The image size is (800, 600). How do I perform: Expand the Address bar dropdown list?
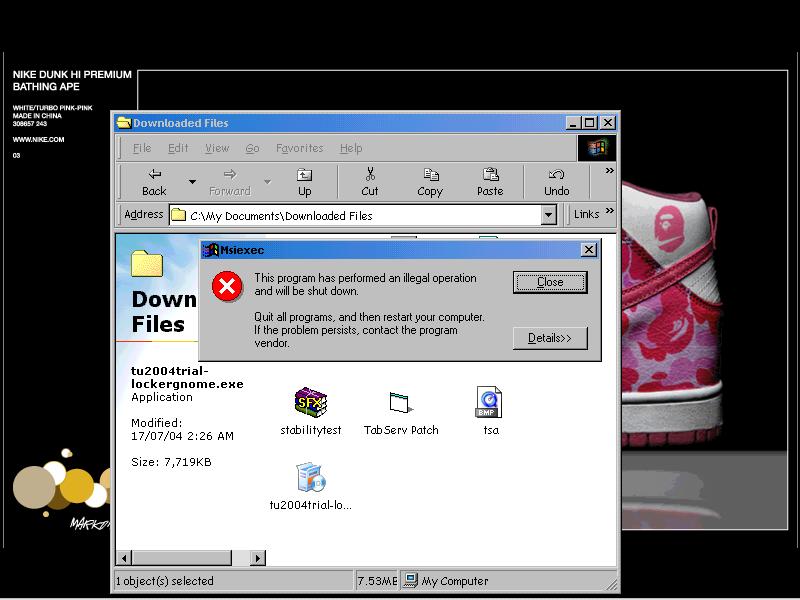[548, 215]
